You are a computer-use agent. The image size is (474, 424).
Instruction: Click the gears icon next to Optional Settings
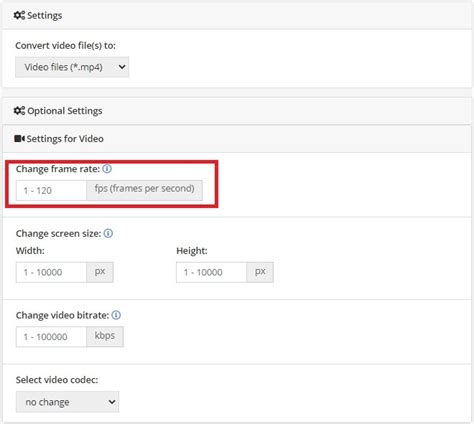pyautogui.click(x=19, y=111)
